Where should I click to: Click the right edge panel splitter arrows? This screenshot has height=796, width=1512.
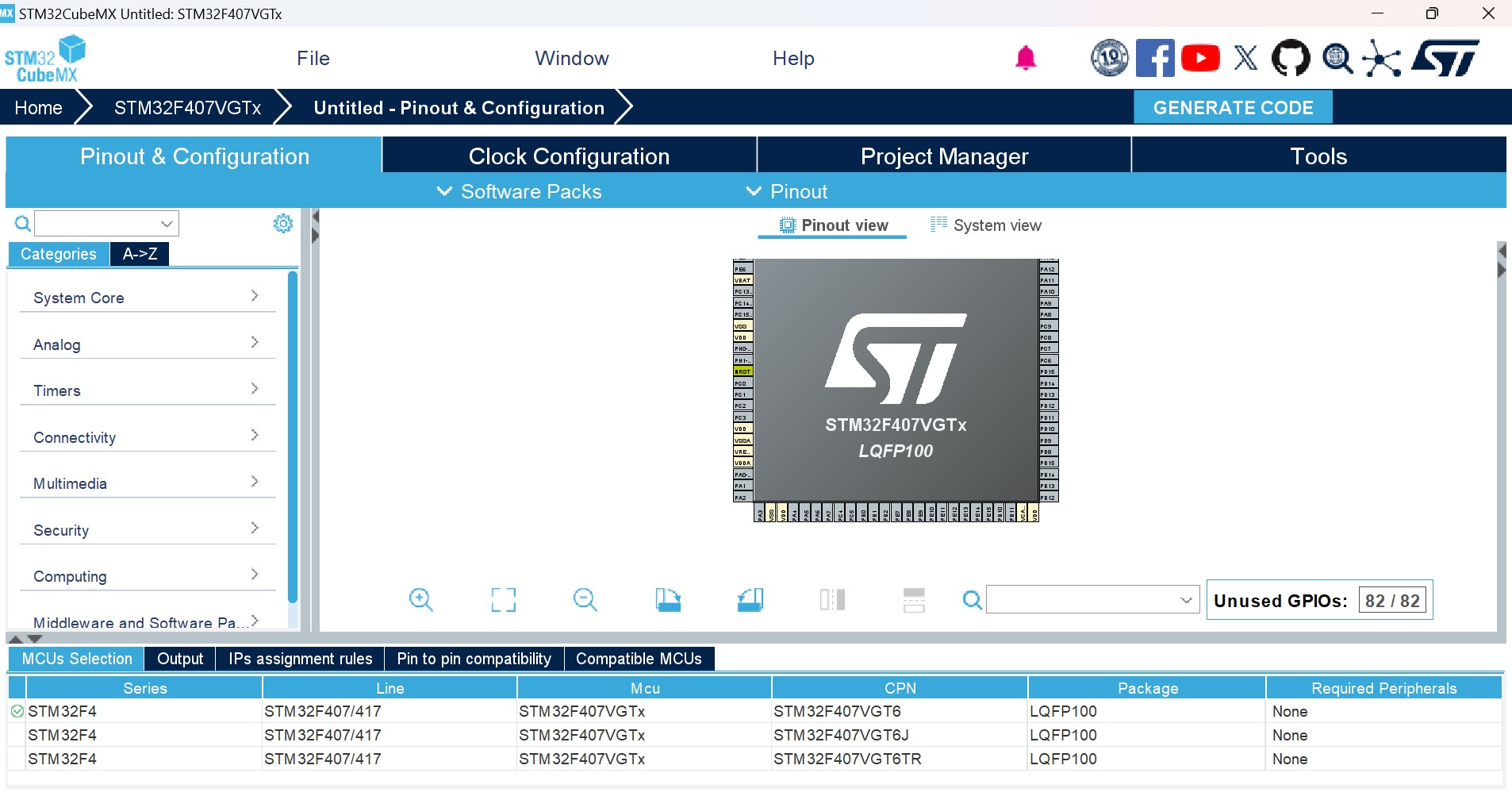[x=1501, y=260]
